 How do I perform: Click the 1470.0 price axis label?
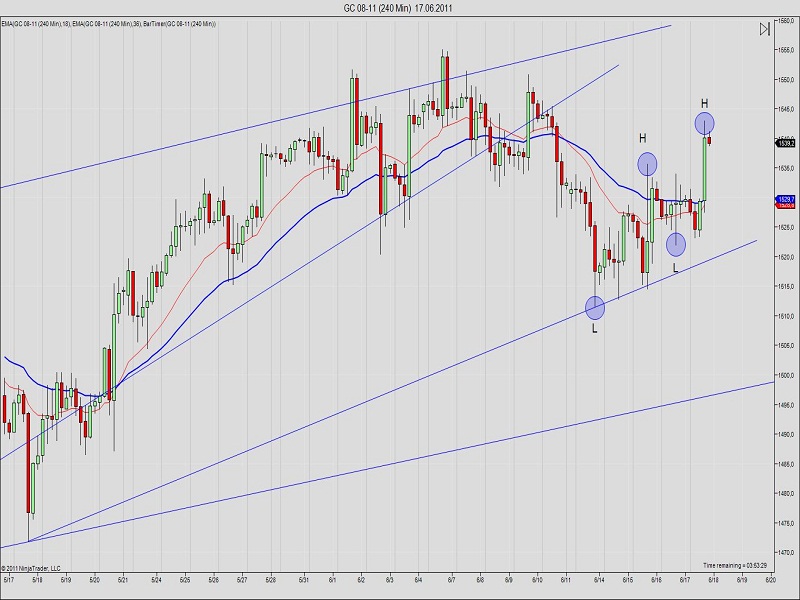(x=786, y=553)
